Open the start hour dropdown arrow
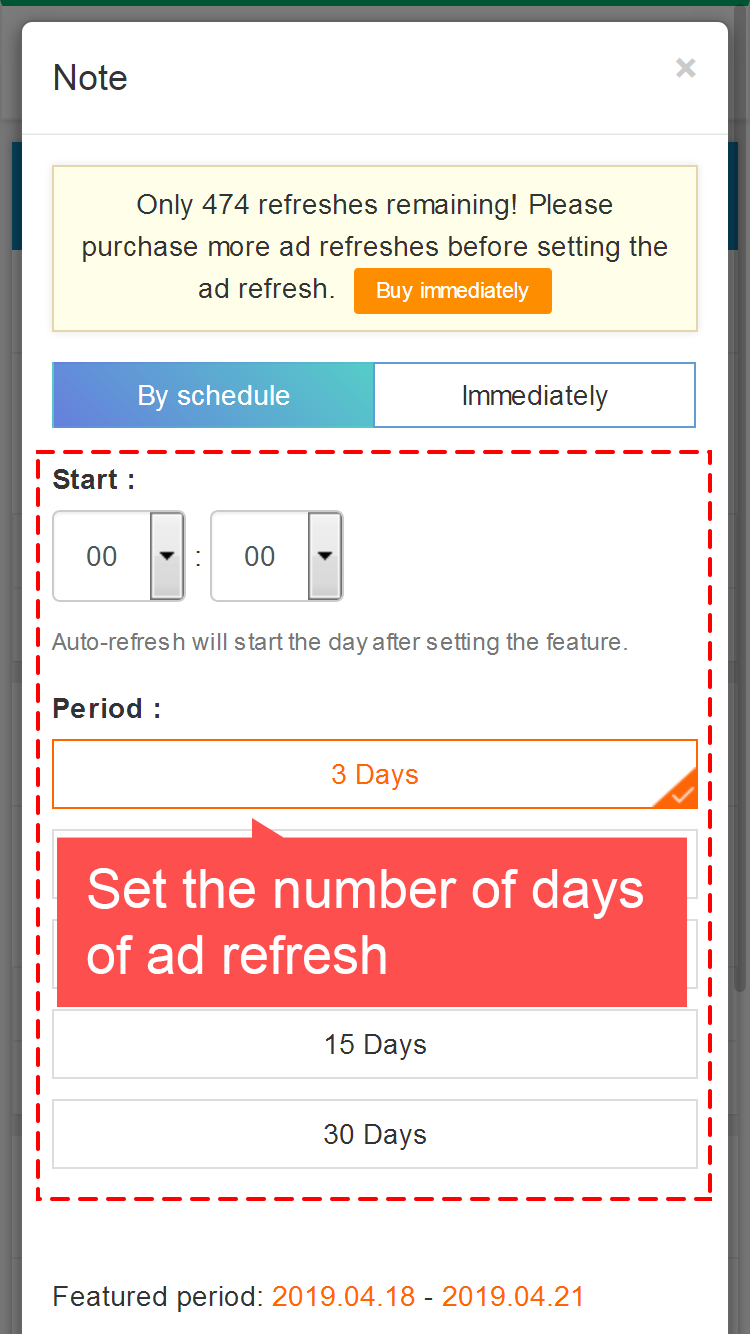This screenshot has height=1334, width=750. 167,556
